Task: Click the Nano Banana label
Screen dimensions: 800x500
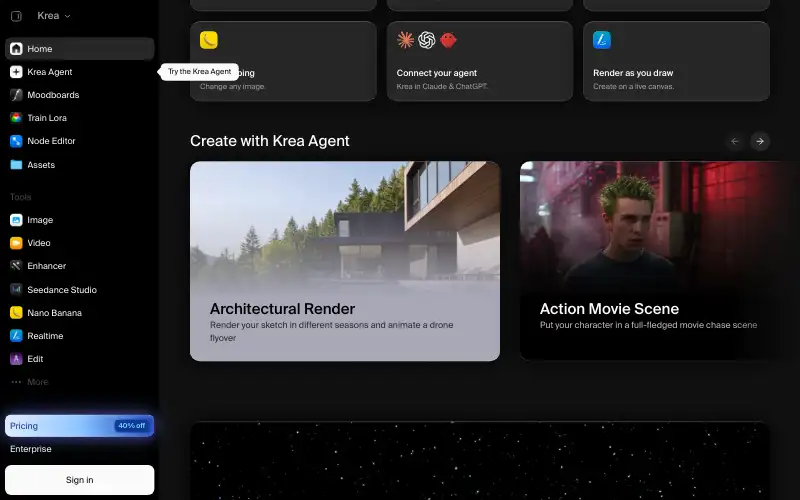Action: tap(55, 313)
